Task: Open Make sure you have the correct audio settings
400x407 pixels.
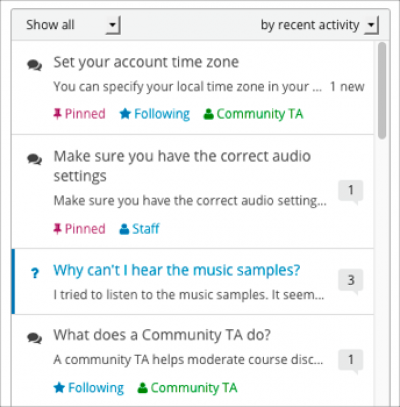Action: [x=182, y=166]
